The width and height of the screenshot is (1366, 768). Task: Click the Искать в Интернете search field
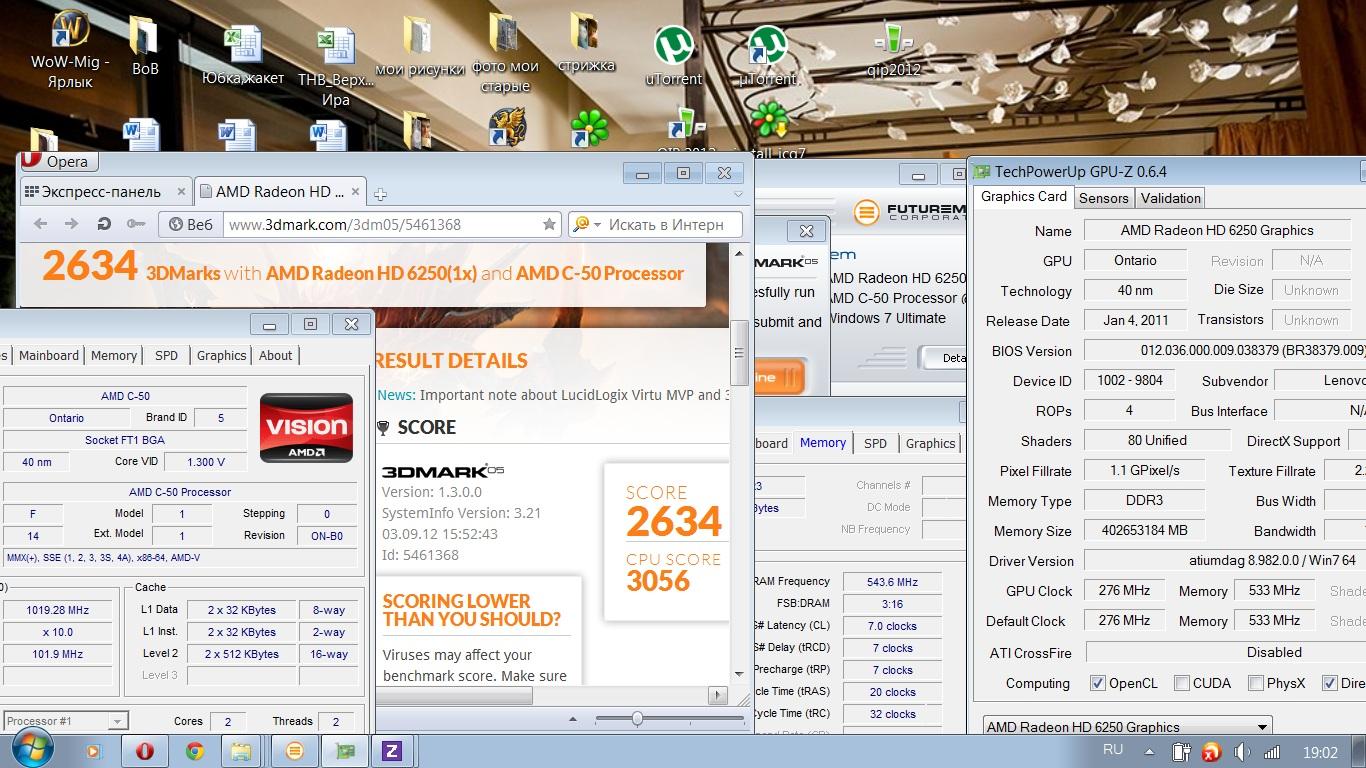666,224
